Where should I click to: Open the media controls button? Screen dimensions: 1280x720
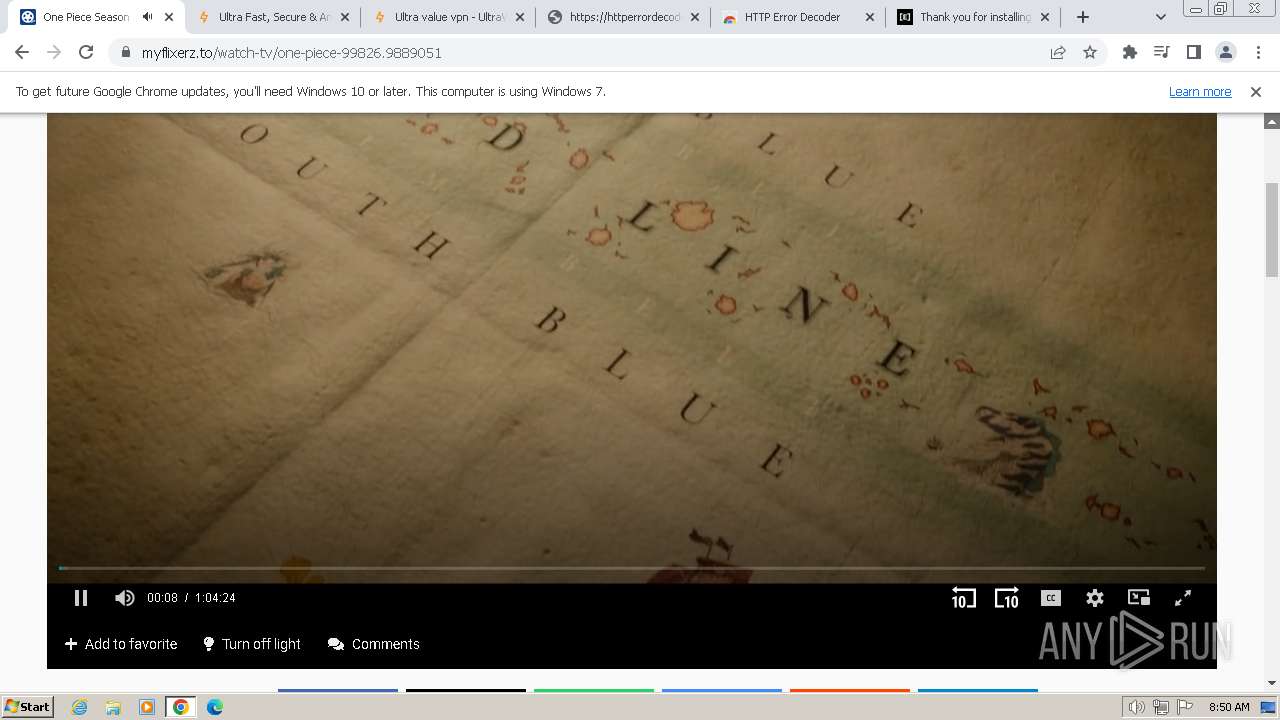[1161, 53]
